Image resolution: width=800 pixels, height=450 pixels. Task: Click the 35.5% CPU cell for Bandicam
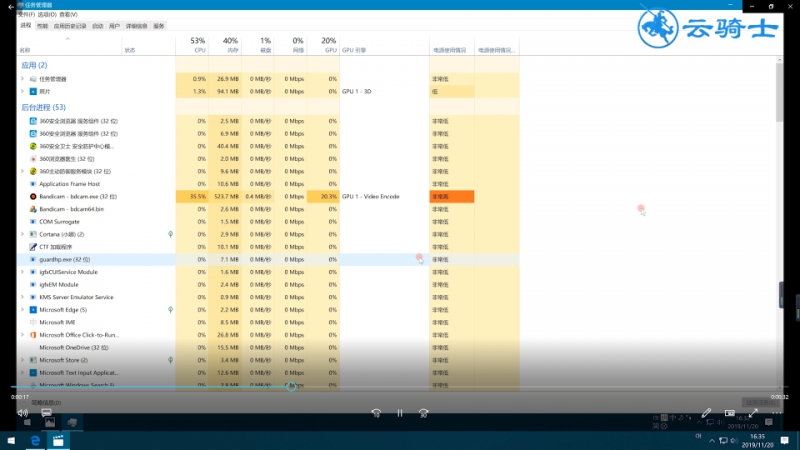pyautogui.click(x=192, y=196)
